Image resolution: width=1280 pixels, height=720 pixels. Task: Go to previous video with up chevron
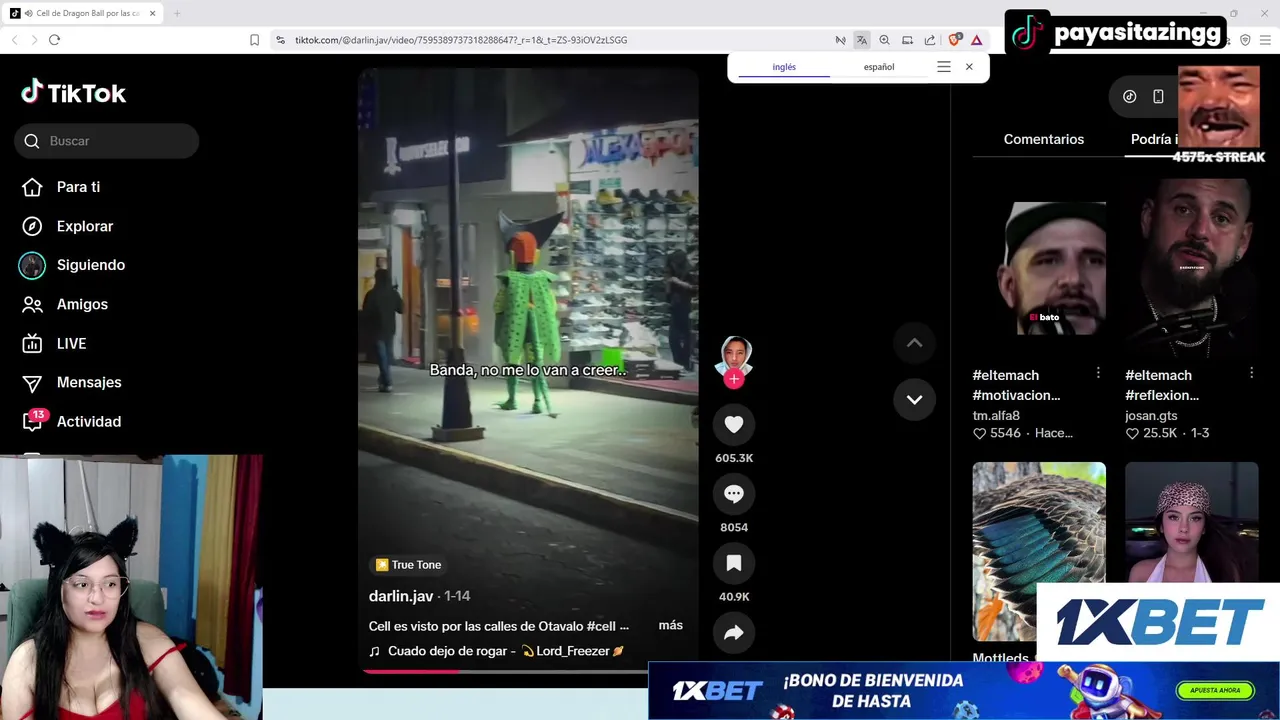[x=914, y=343]
